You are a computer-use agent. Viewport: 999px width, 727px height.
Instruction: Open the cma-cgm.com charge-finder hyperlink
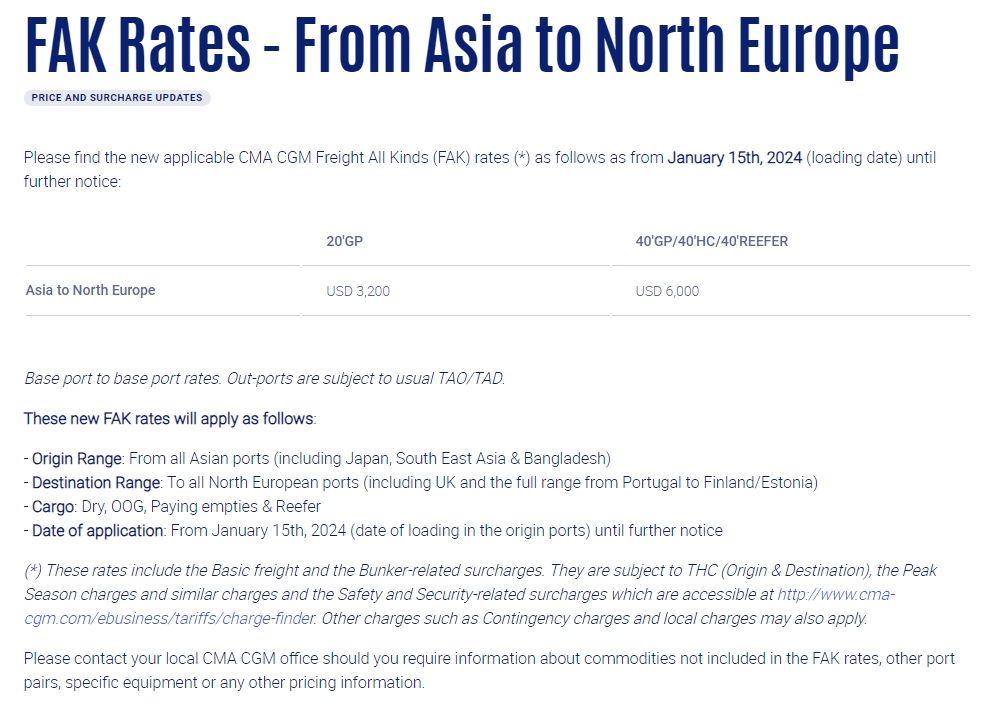tap(835, 594)
